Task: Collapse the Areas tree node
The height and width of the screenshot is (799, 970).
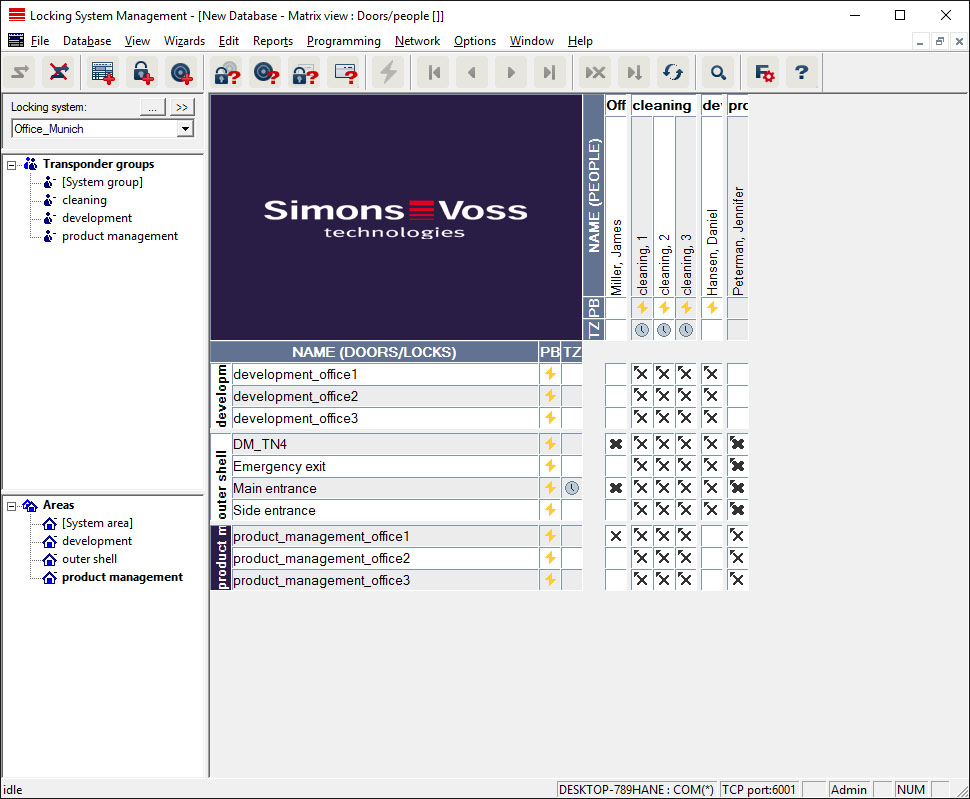Action: tap(12, 505)
